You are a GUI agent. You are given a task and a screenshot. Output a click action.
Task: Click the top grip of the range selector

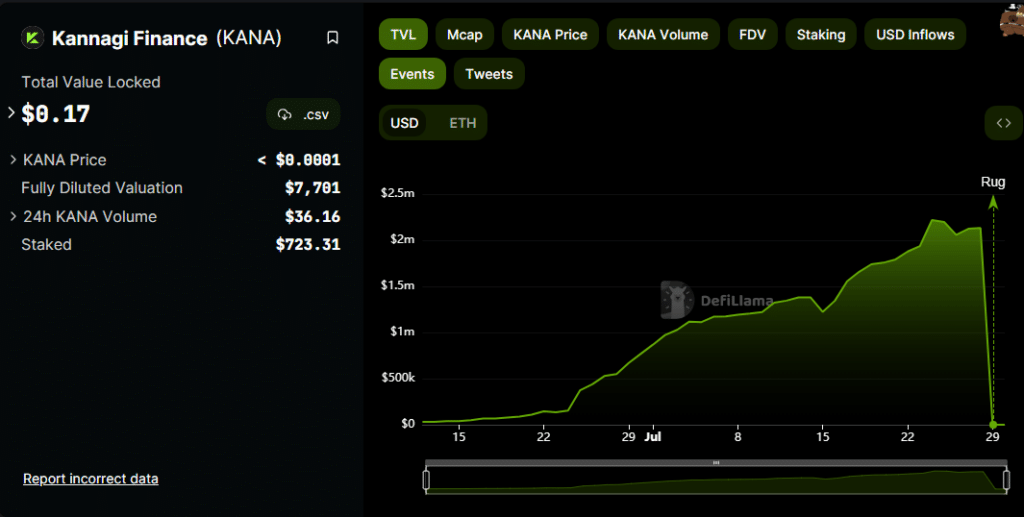[716, 463]
